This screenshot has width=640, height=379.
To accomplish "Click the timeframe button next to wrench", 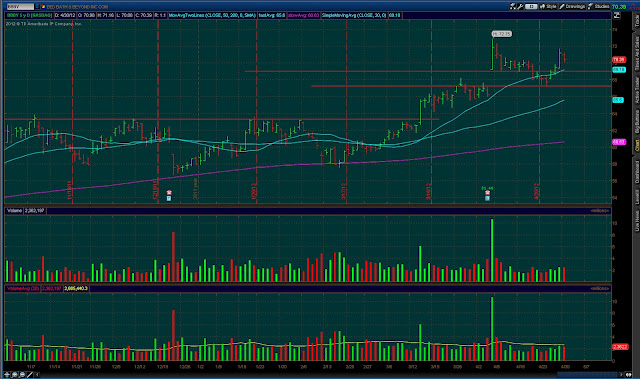I will pos(531,7).
